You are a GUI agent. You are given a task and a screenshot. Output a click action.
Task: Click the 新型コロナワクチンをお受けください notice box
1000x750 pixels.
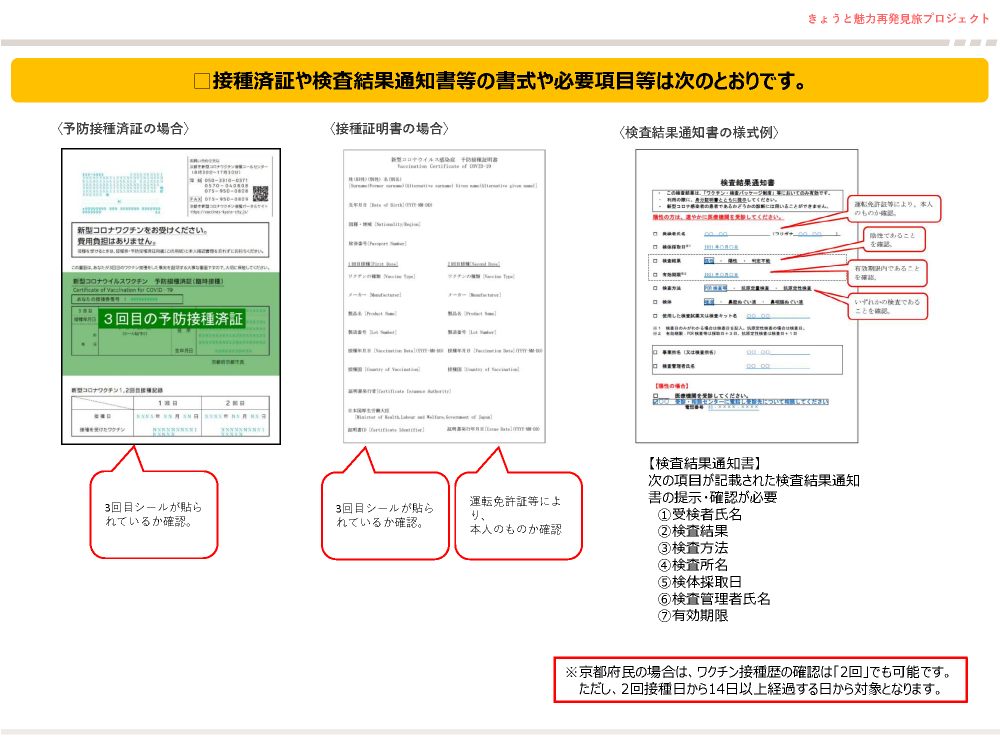(170, 239)
